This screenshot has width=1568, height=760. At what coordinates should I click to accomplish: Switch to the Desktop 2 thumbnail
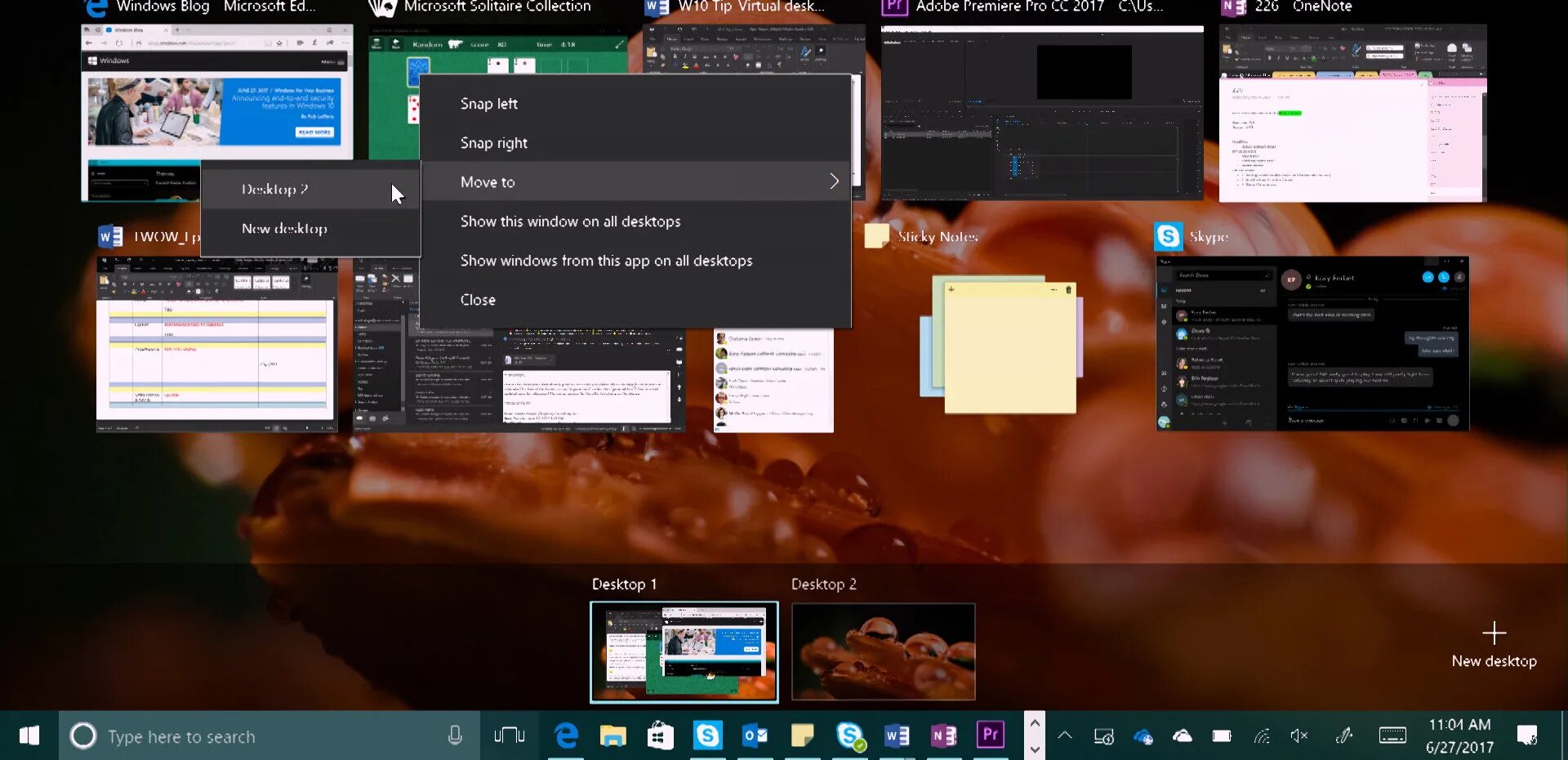[883, 651]
